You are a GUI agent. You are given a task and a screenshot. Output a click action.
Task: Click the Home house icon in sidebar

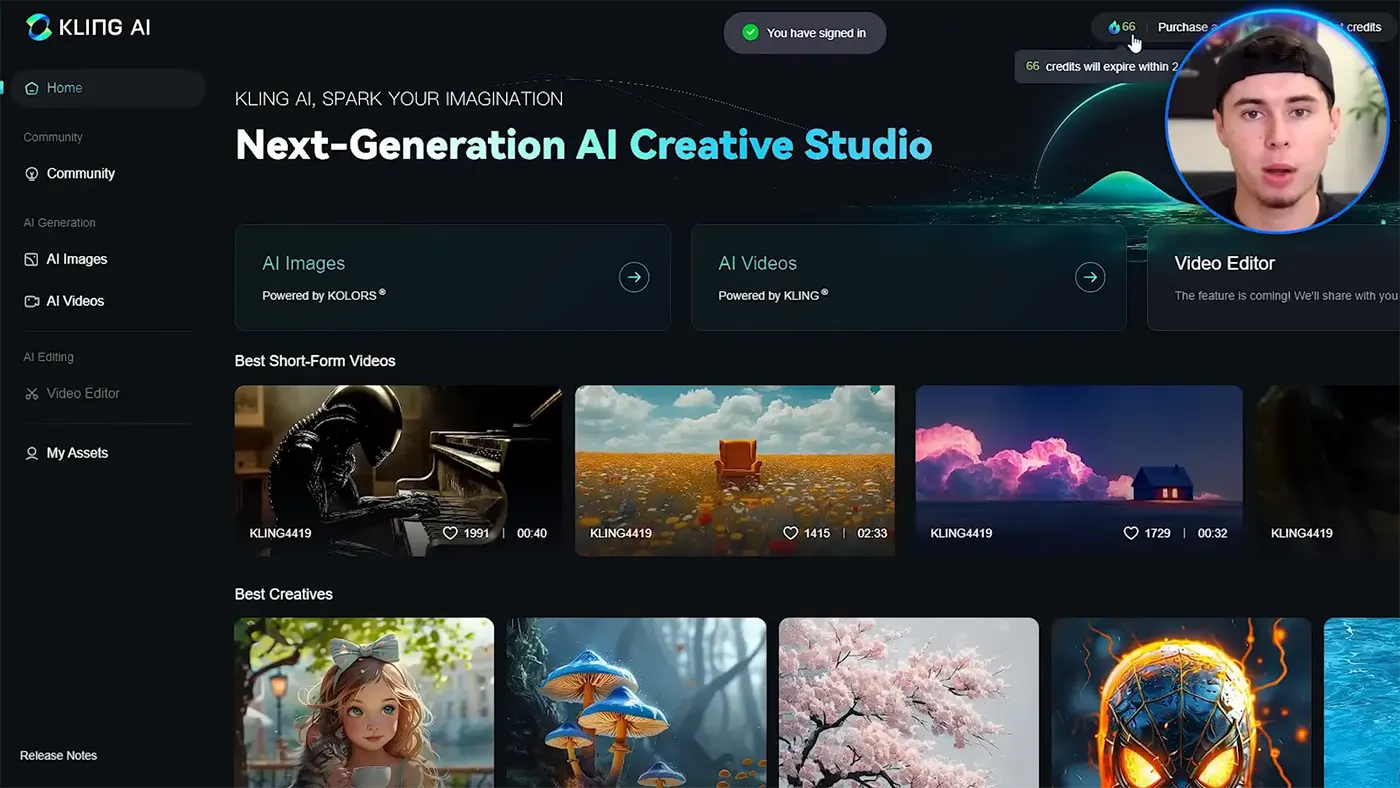[31, 88]
